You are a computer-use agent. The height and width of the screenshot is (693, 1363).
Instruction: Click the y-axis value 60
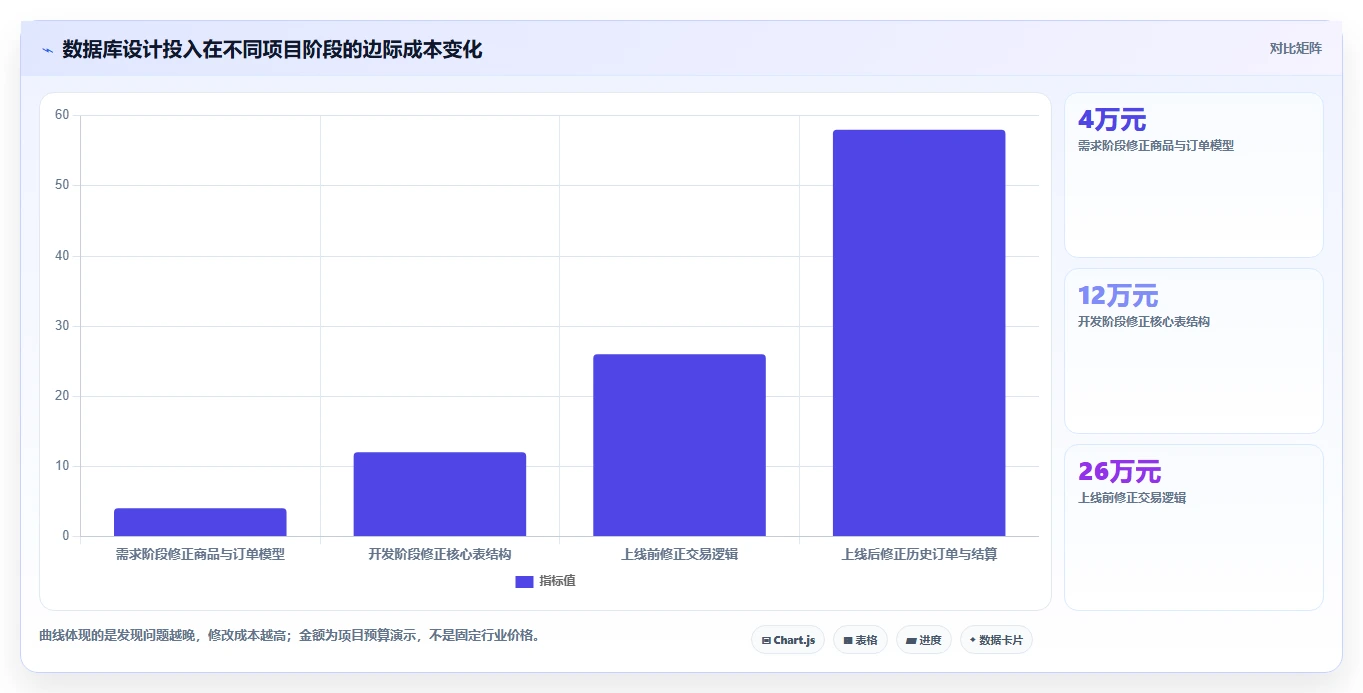point(62,115)
